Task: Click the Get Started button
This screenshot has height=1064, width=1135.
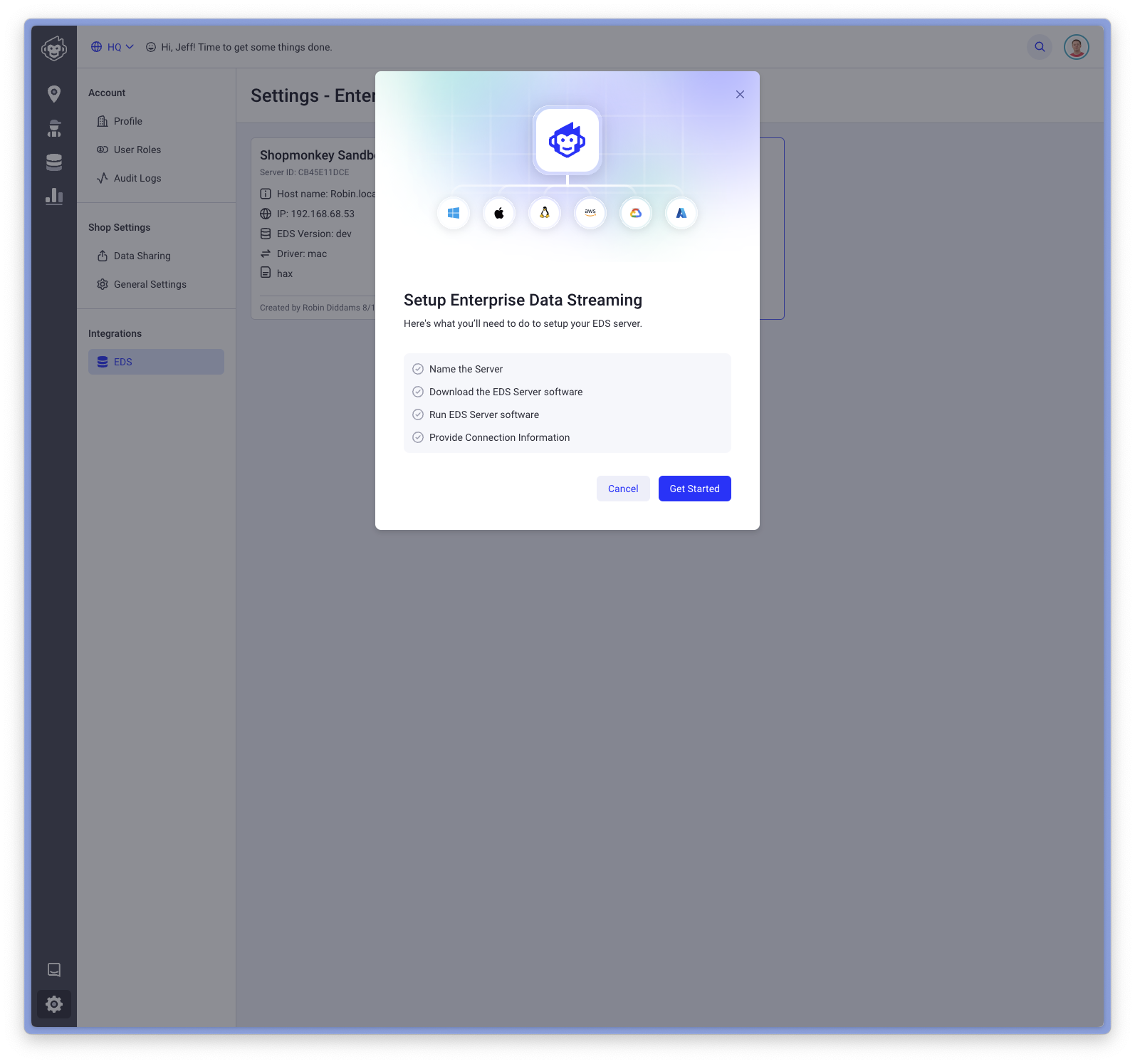Action: (x=695, y=489)
